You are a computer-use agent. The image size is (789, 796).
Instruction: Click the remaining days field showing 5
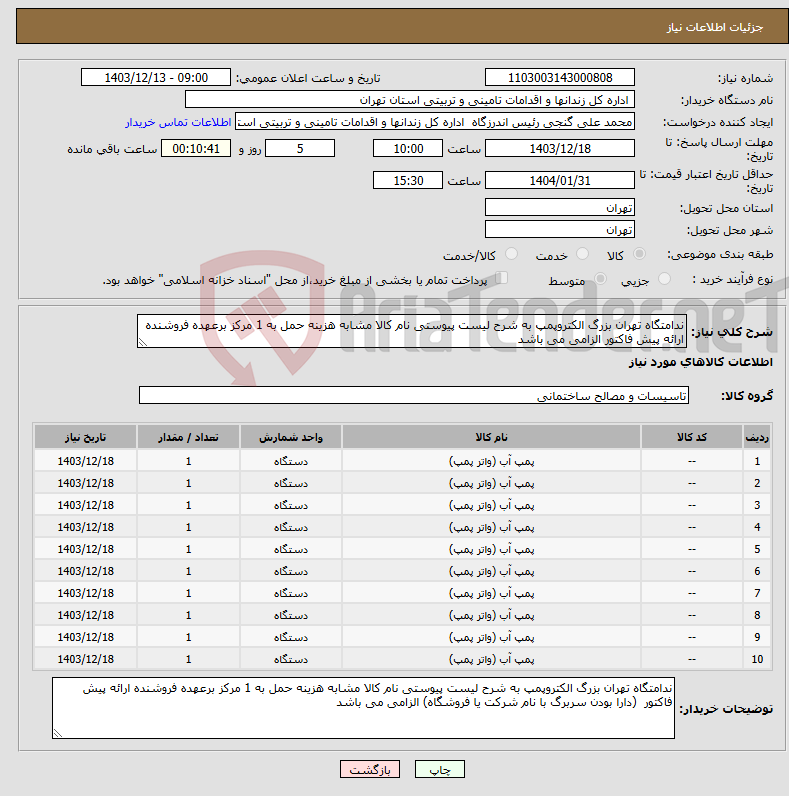coord(300,148)
